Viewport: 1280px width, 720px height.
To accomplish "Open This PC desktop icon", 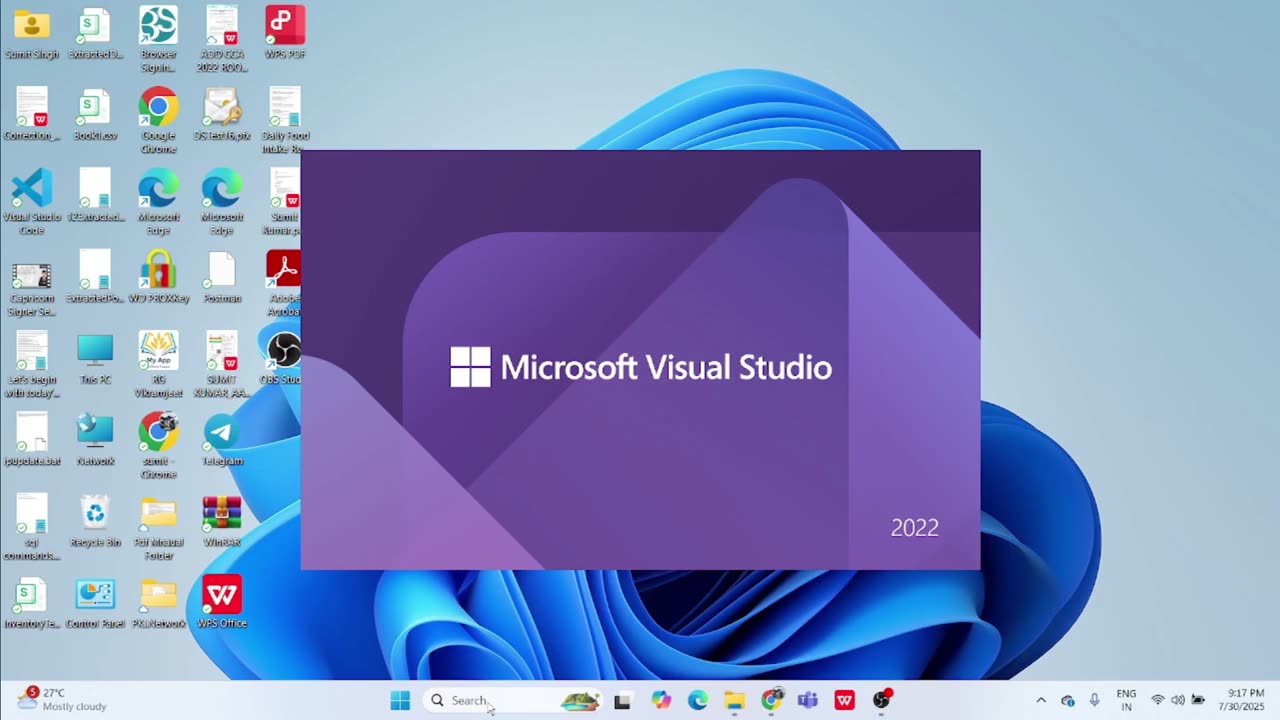I will tap(95, 358).
